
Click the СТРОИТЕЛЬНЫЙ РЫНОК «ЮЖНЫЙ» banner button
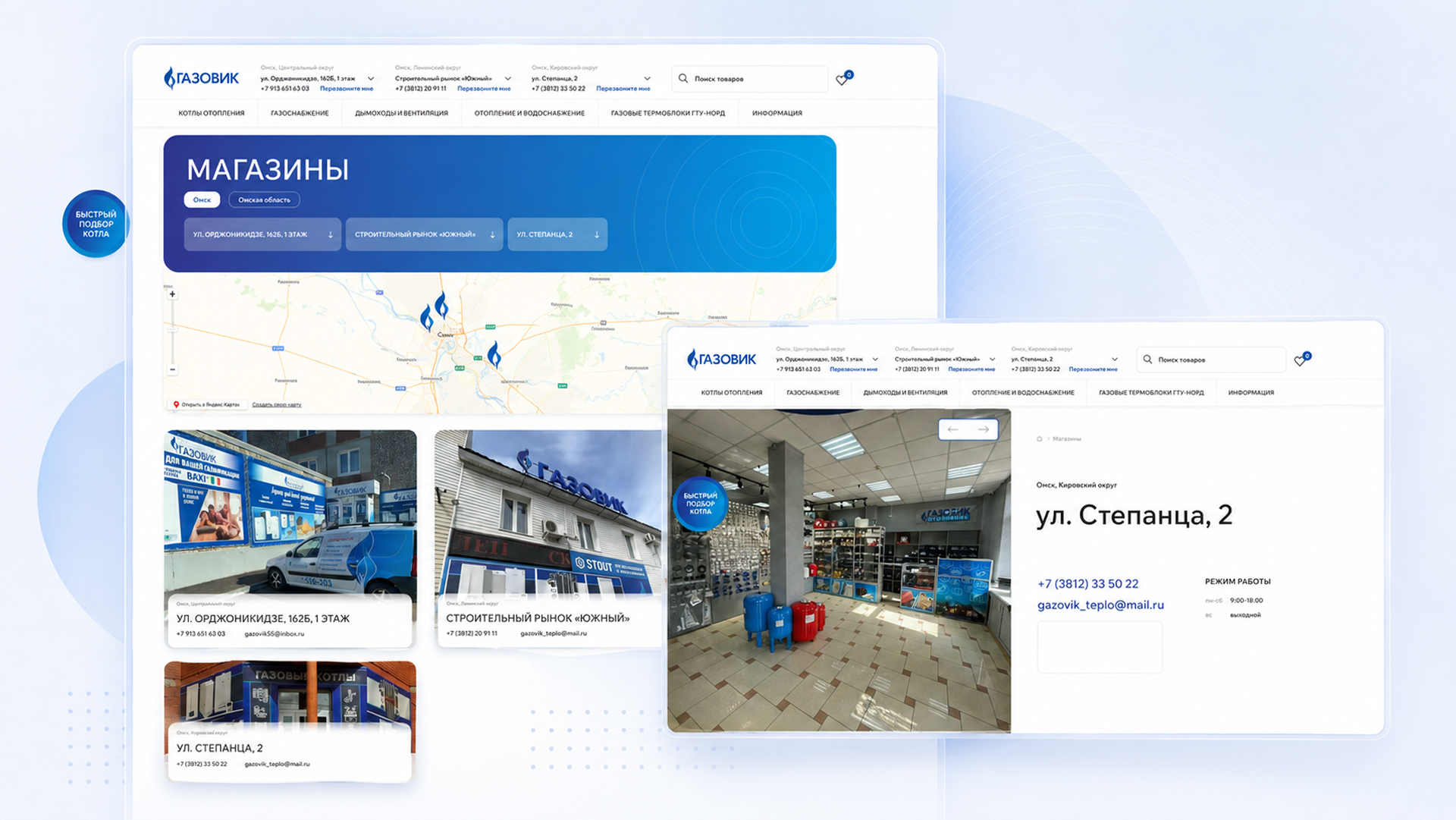[x=424, y=234]
